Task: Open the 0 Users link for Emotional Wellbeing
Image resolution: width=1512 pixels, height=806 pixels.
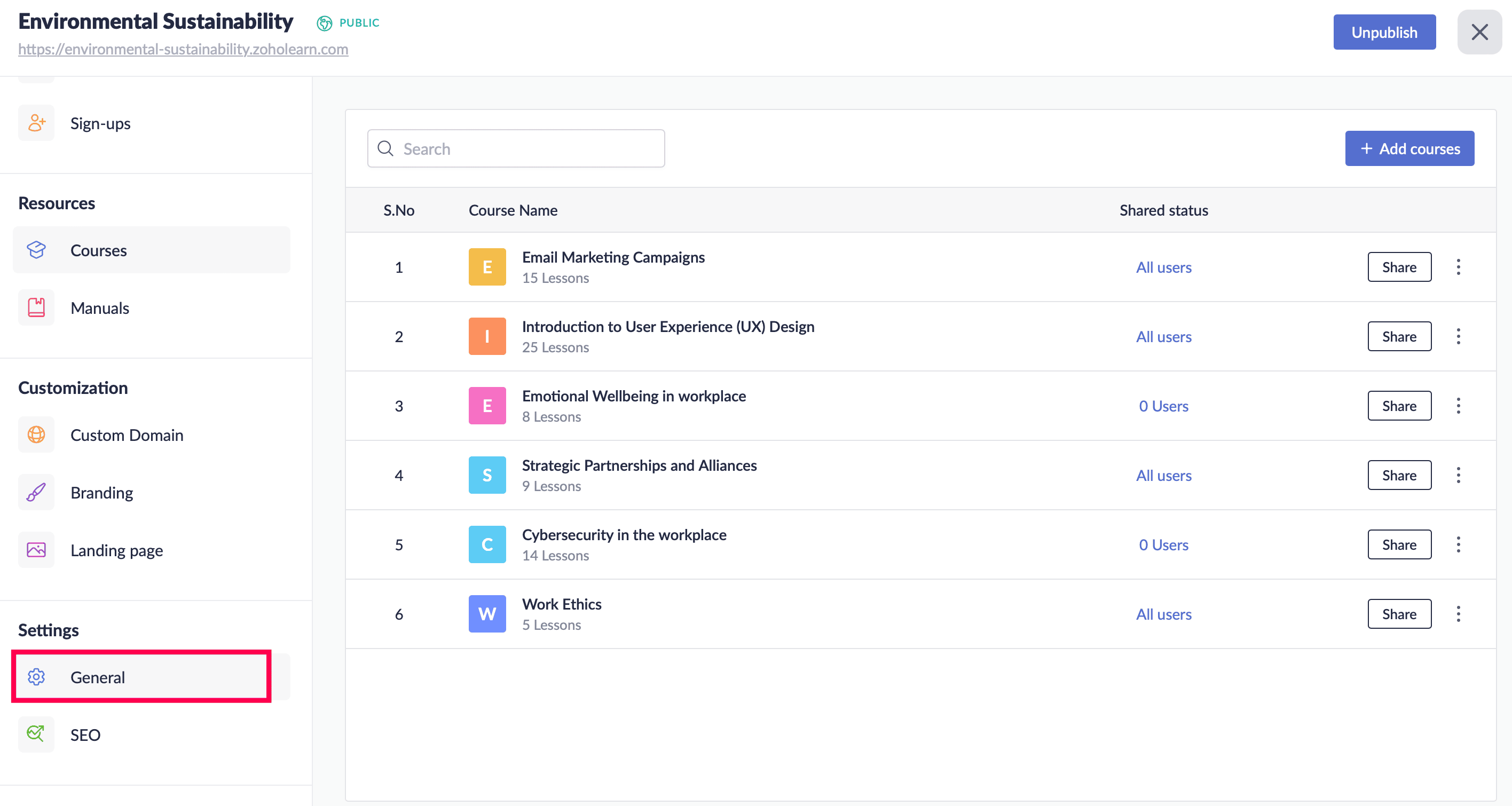Action: pyautogui.click(x=1163, y=406)
